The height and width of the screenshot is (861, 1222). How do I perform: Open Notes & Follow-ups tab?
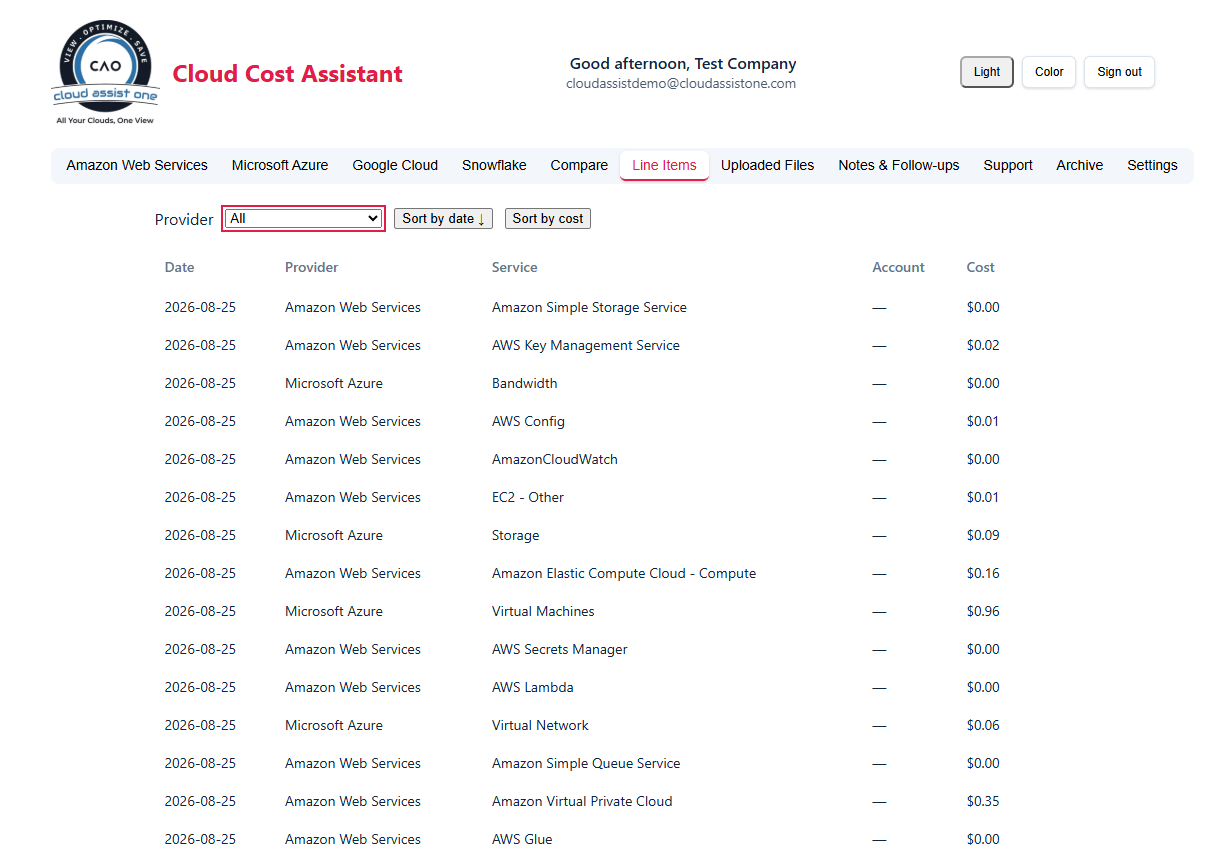point(898,165)
